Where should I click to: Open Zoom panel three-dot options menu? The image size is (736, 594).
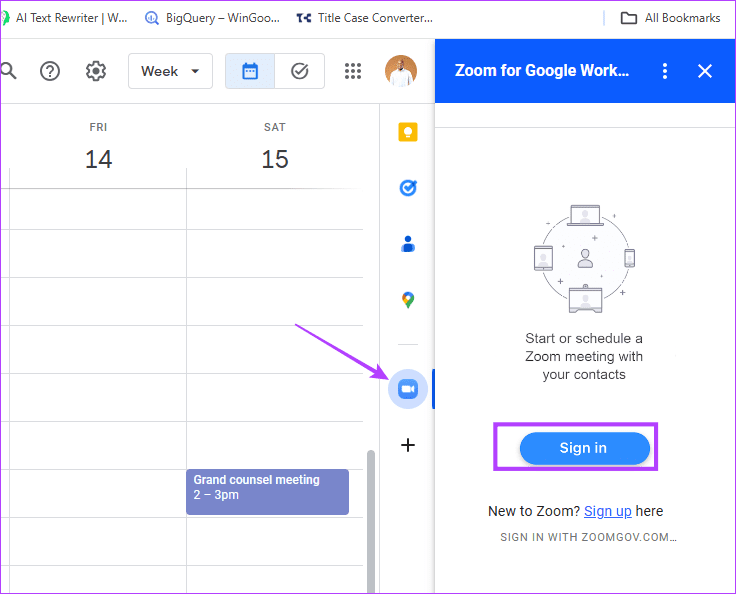(x=665, y=71)
